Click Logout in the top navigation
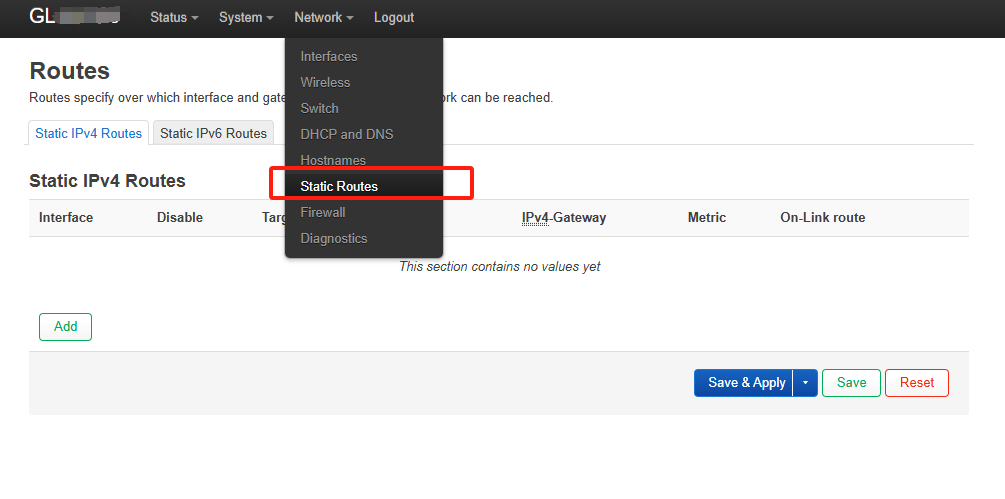 coord(394,17)
